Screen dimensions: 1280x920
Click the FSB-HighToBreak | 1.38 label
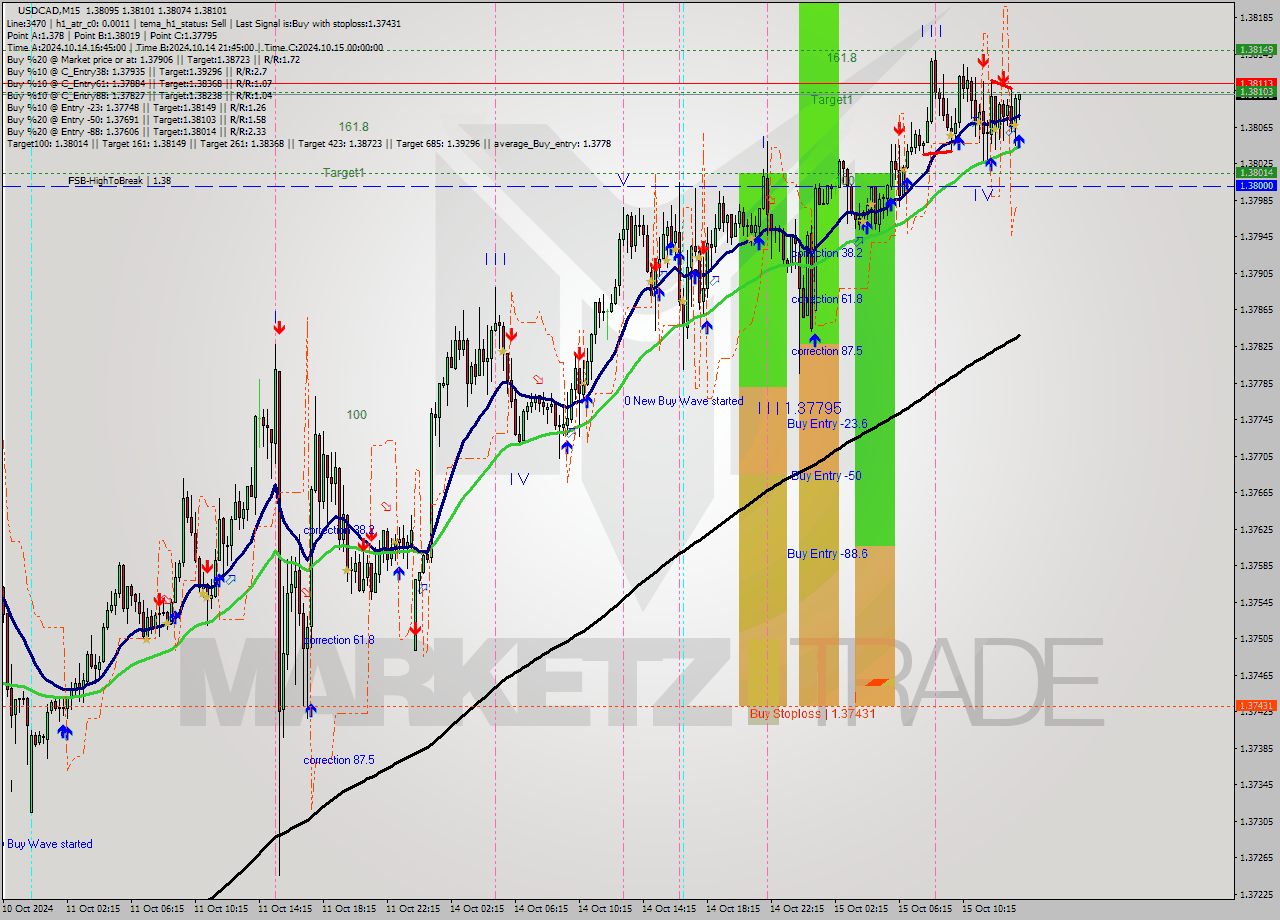pos(119,181)
